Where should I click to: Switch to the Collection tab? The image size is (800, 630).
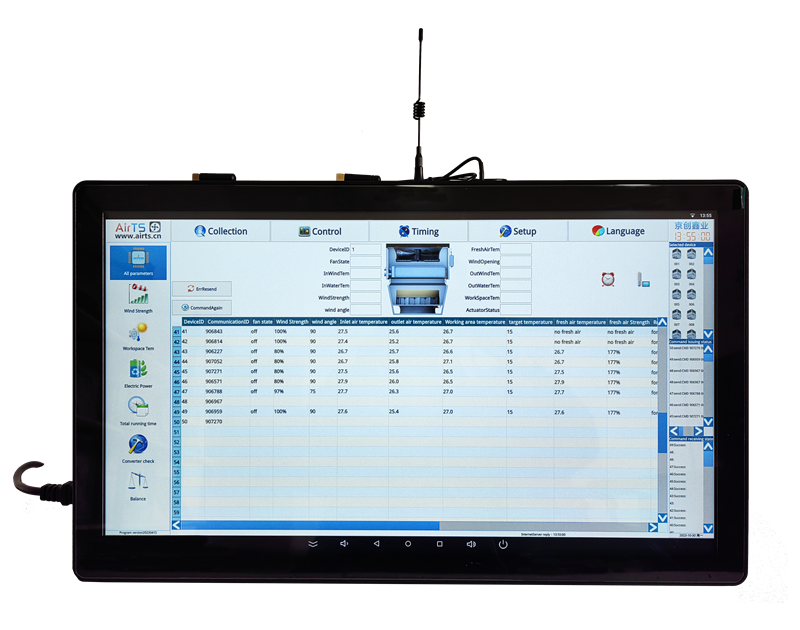click(x=221, y=231)
